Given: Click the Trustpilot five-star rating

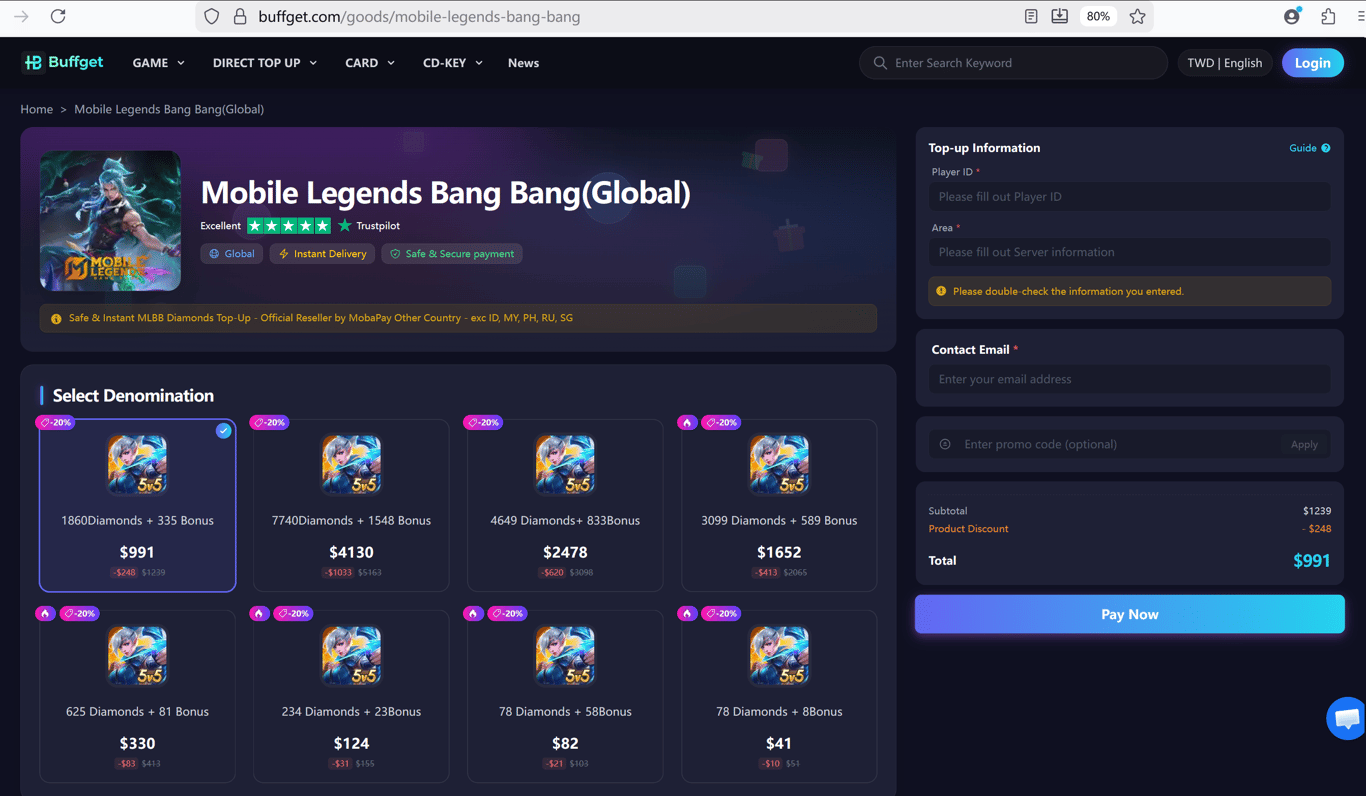Looking at the screenshot, I should pyautogui.click(x=289, y=226).
